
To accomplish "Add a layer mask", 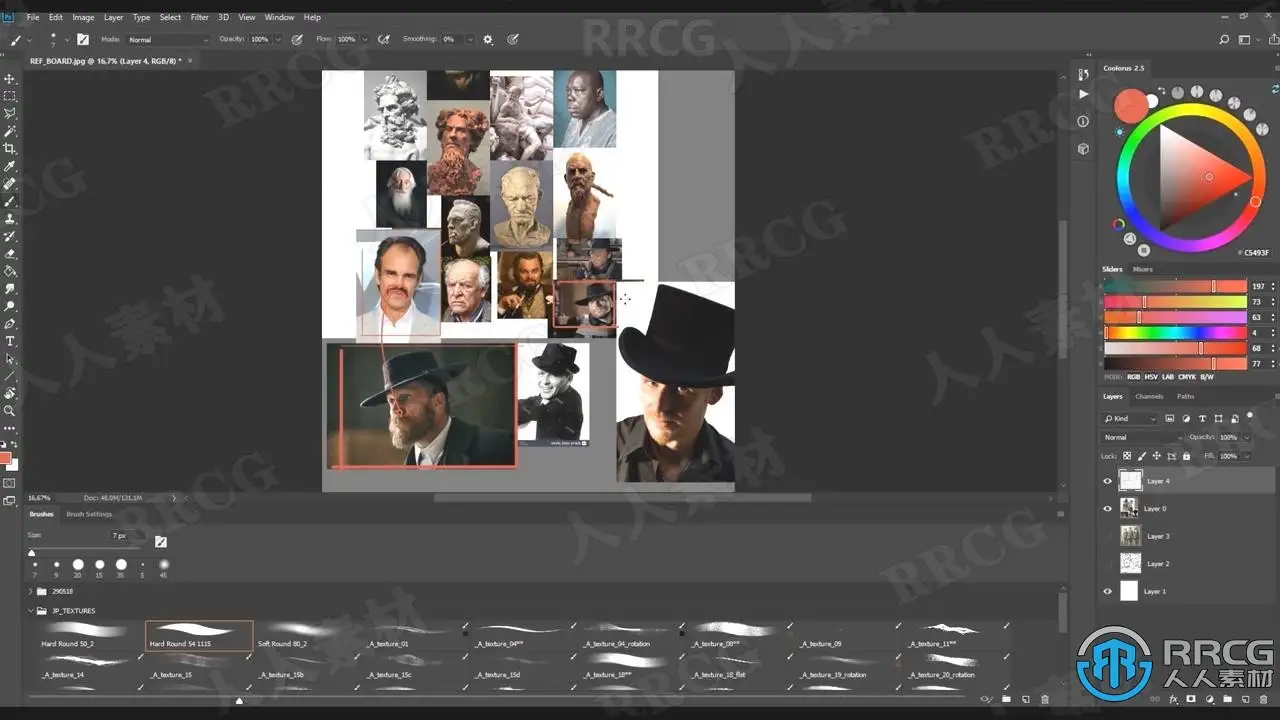I will click(1190, 699).
